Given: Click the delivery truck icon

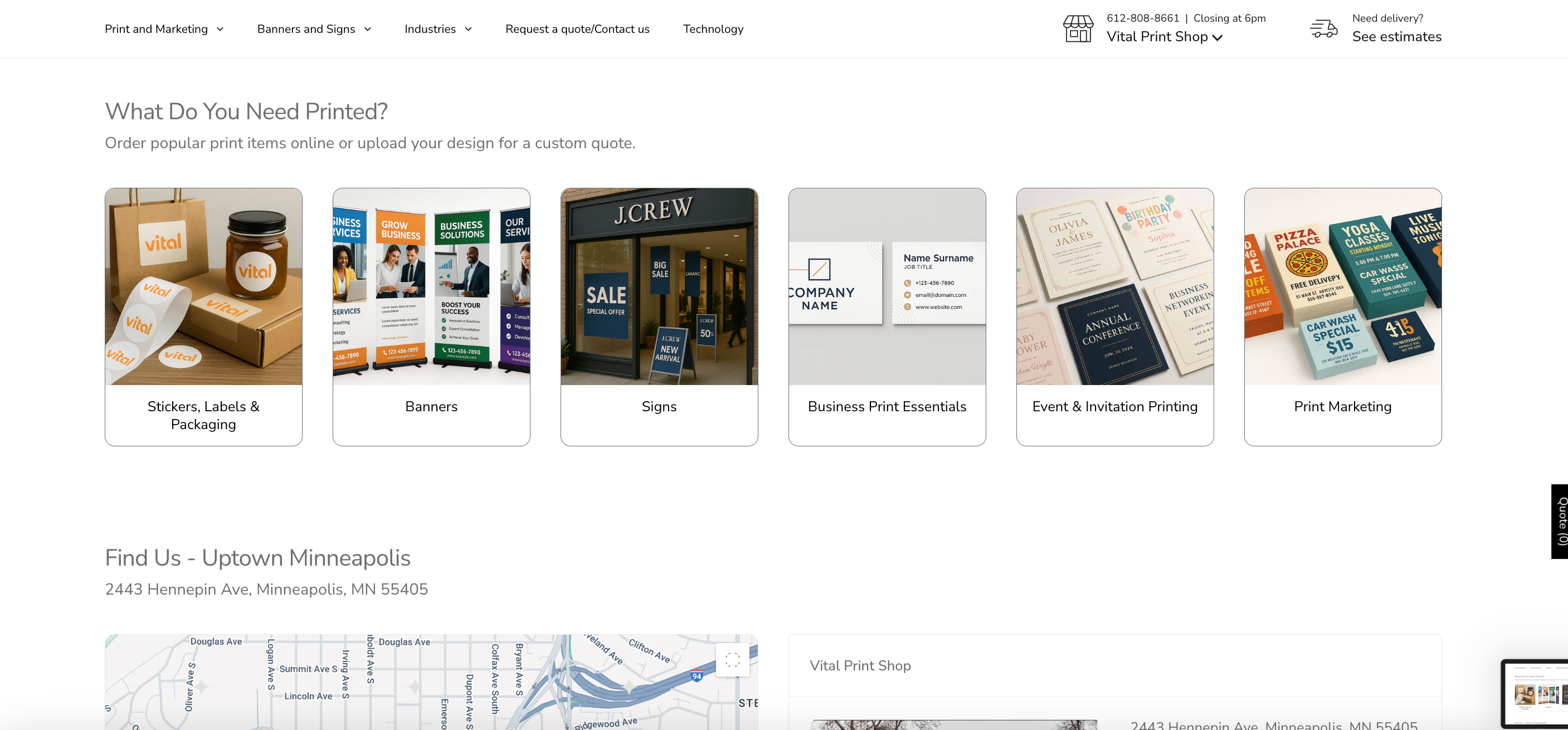Looking at the screenshot, I should (1323, 28).
